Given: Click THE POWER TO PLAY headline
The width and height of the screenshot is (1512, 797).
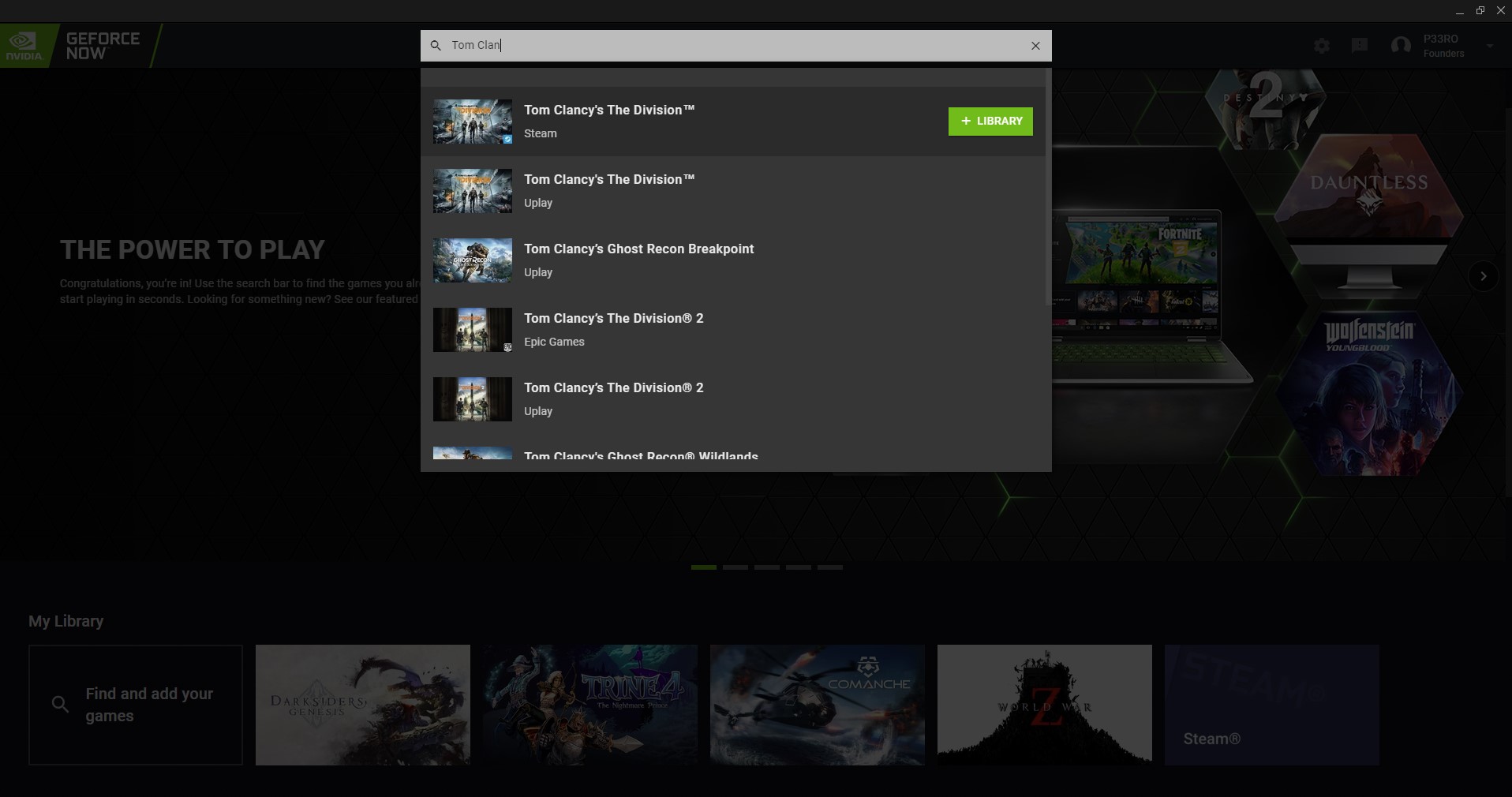Looking at the screenshot, I should pos(193,250).
